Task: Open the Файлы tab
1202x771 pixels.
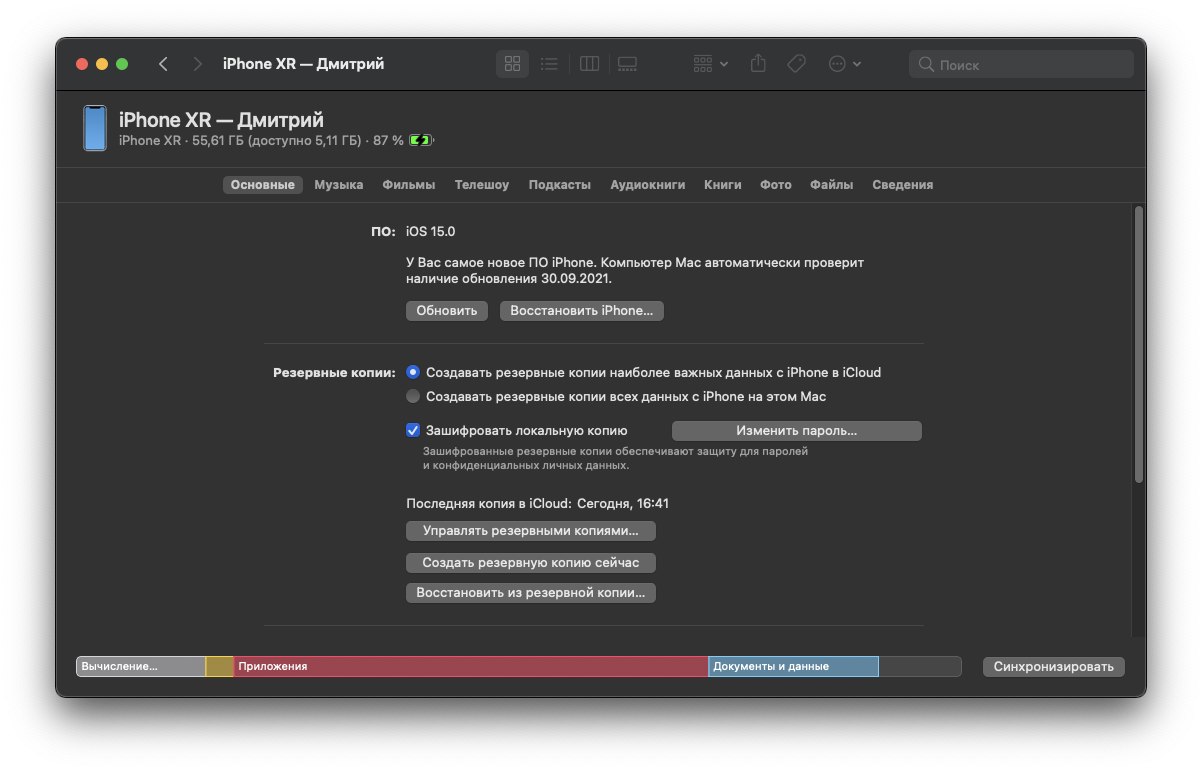Action: tap(831, 185)
